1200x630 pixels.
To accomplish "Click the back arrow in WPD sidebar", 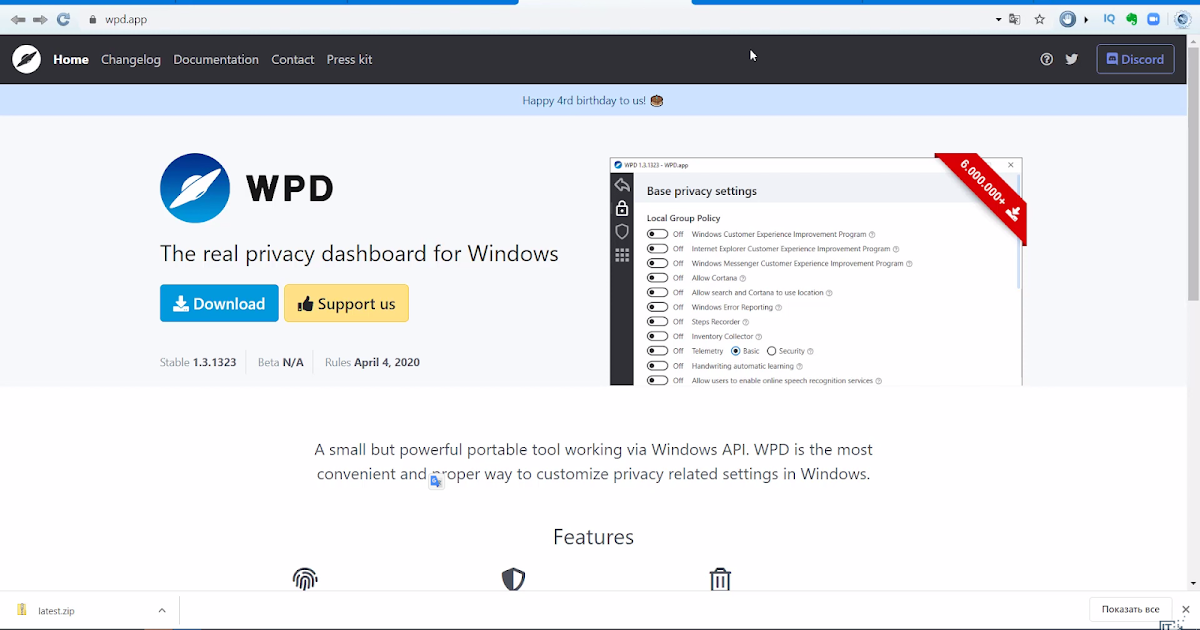I will [x=622, y=185].
